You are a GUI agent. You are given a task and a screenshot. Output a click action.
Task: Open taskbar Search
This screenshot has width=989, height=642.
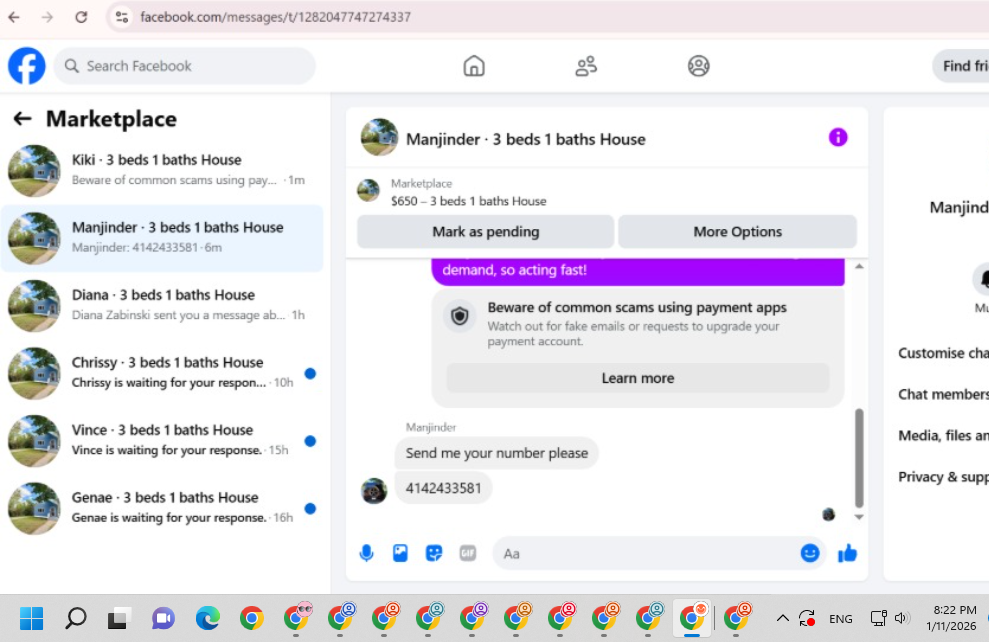coord(76,618)
